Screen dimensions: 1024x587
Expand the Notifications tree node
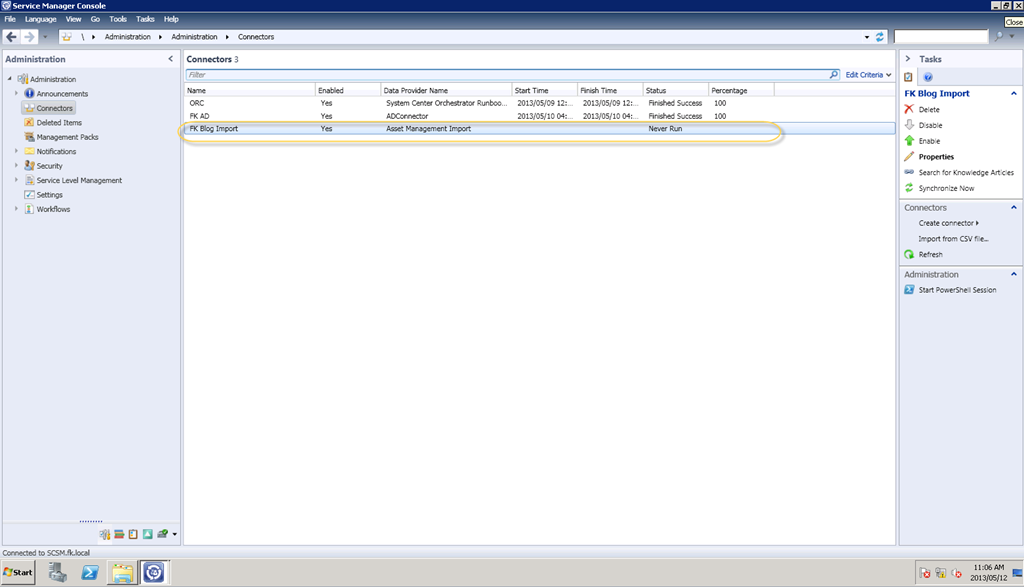tap(17, 152)
